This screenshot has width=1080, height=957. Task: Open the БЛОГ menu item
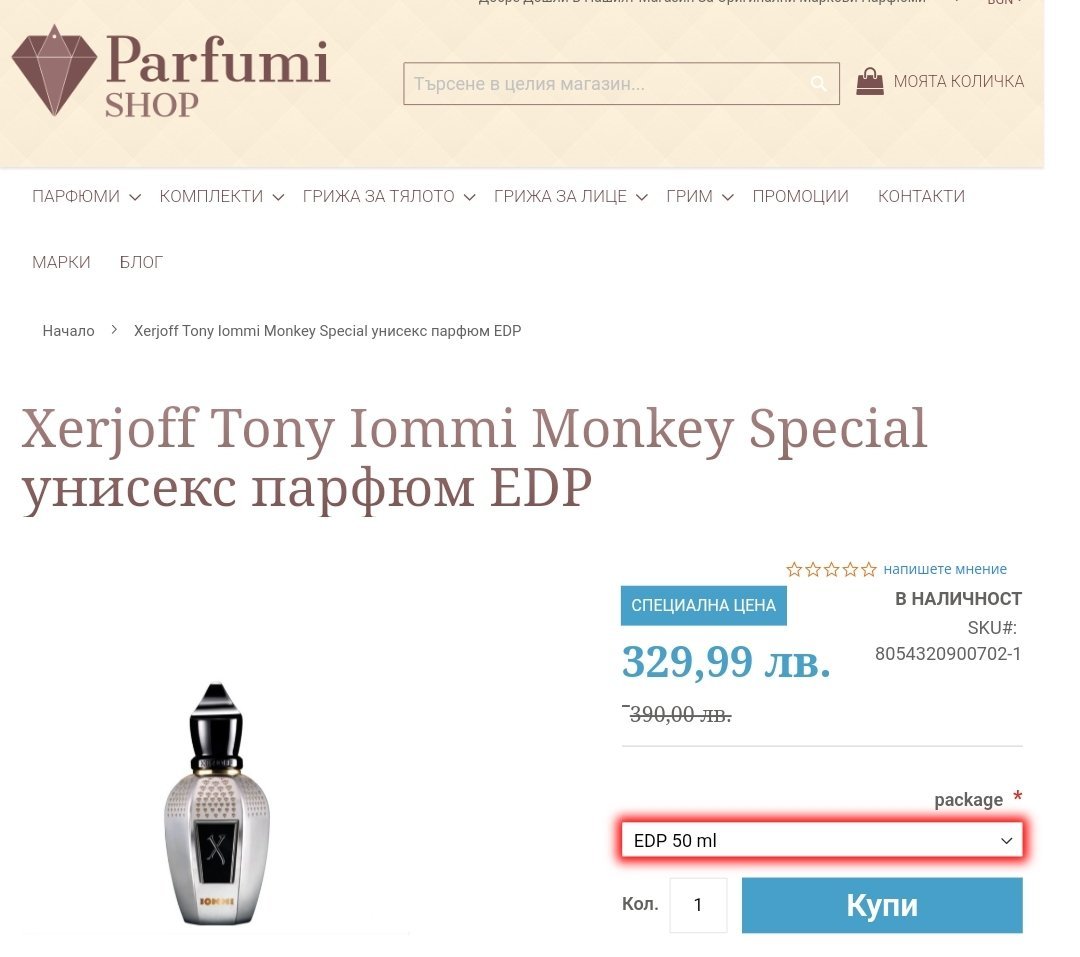point(141,262)
